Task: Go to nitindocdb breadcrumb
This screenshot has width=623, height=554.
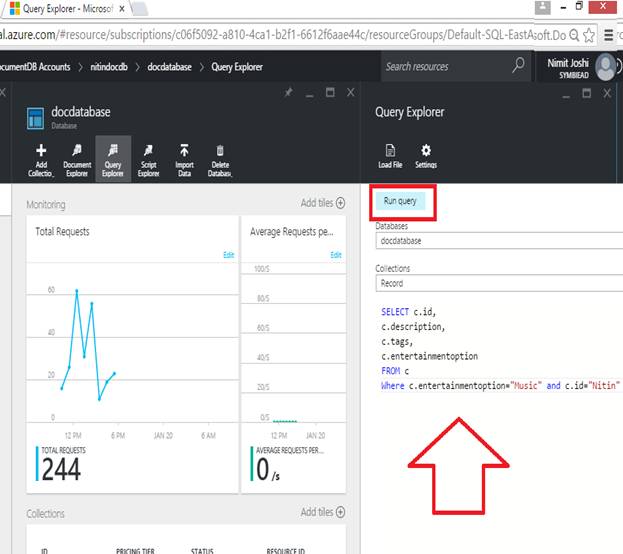Action: coord(109,67)
